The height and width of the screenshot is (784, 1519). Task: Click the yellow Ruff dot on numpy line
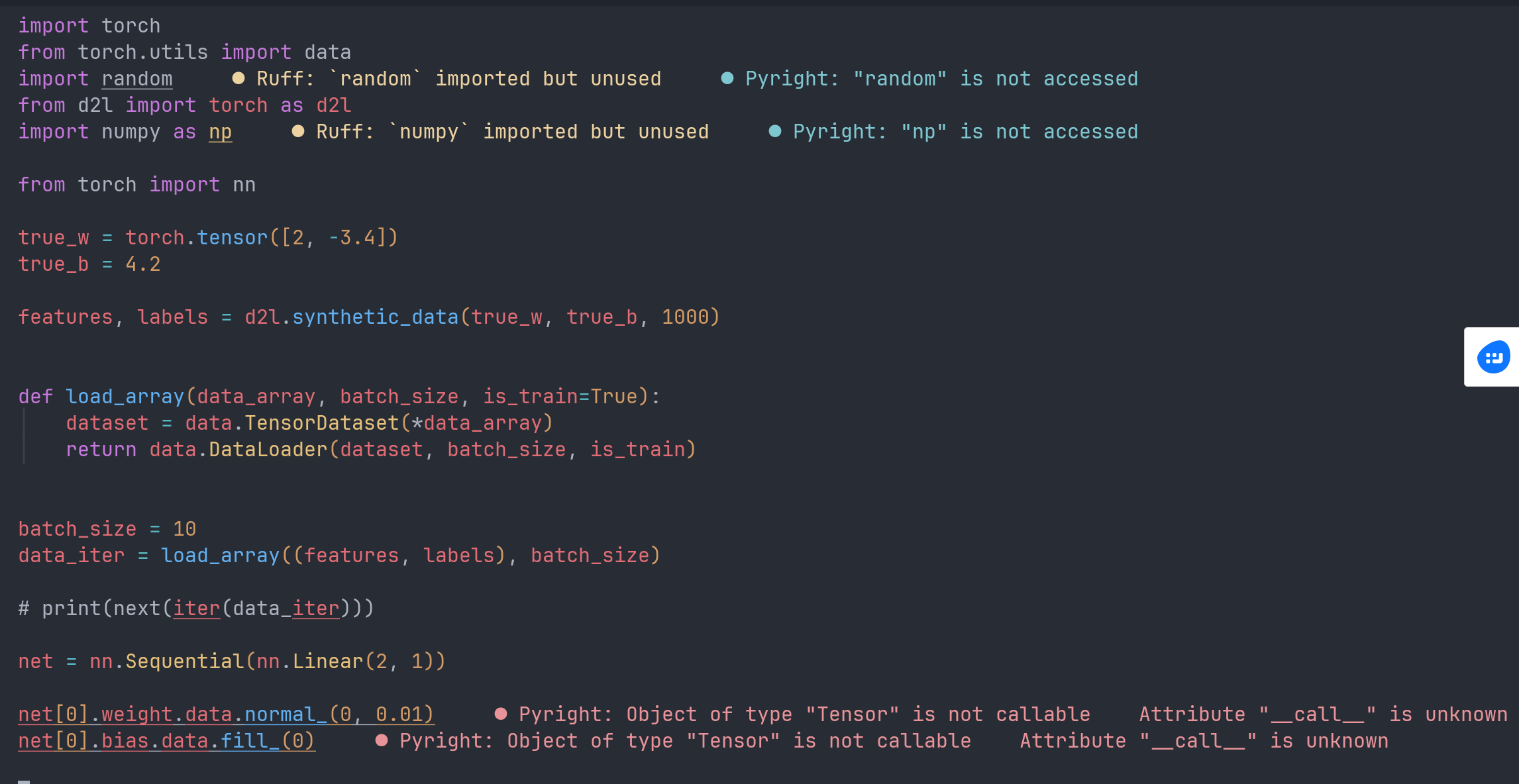[298, 132]
